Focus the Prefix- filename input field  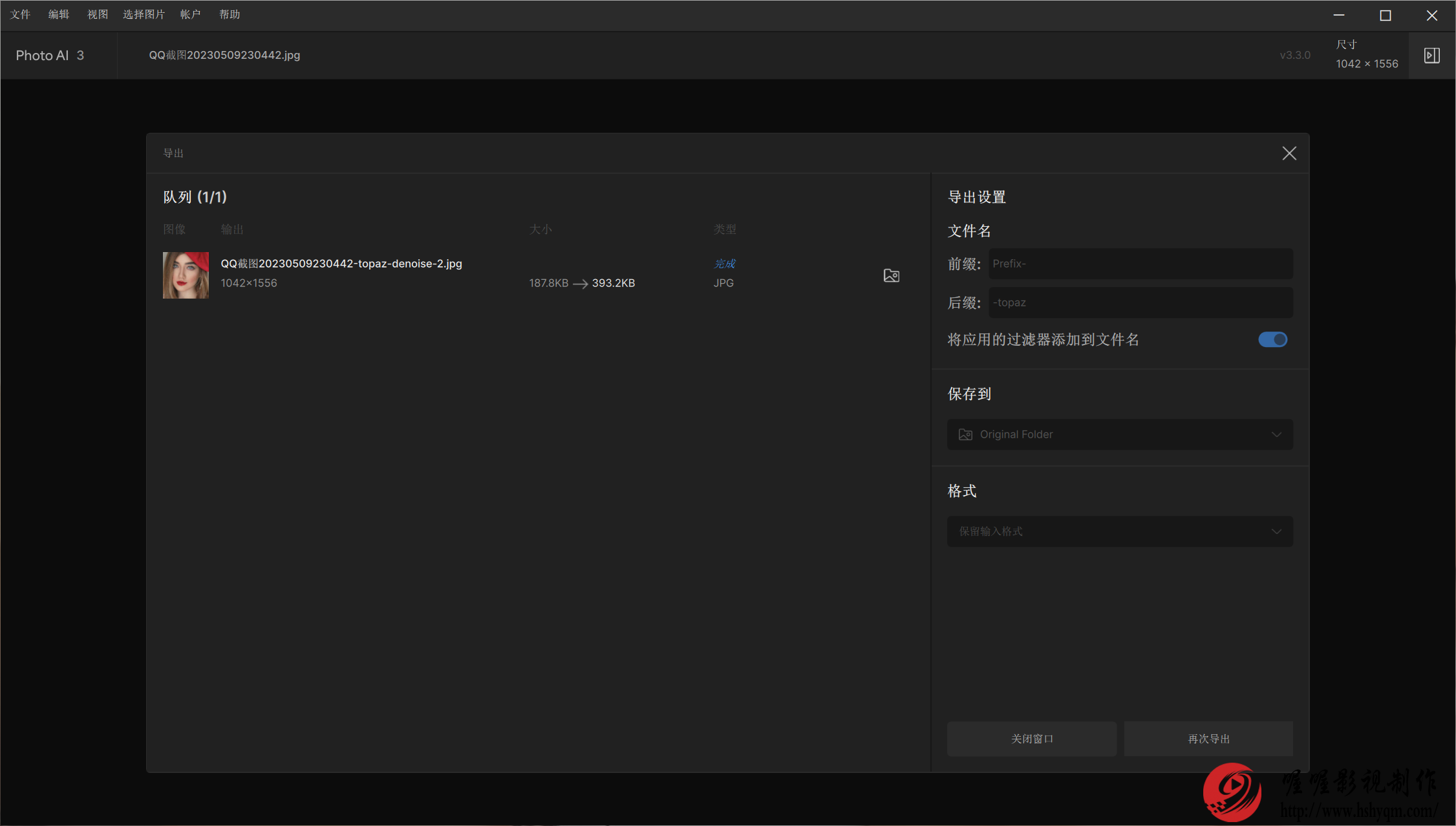click(1140, 264)
